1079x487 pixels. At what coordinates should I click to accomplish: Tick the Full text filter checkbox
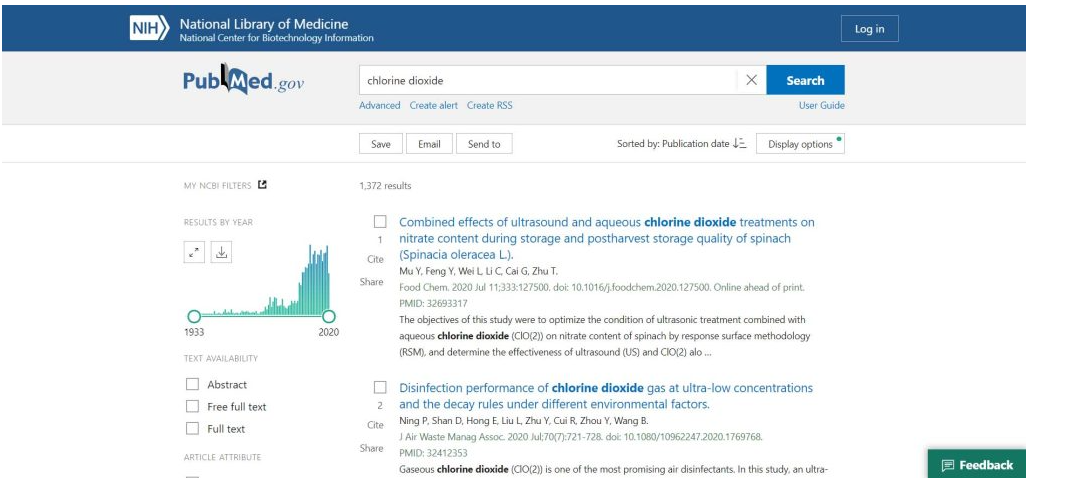pyautogui.click(x=192, y=429)
